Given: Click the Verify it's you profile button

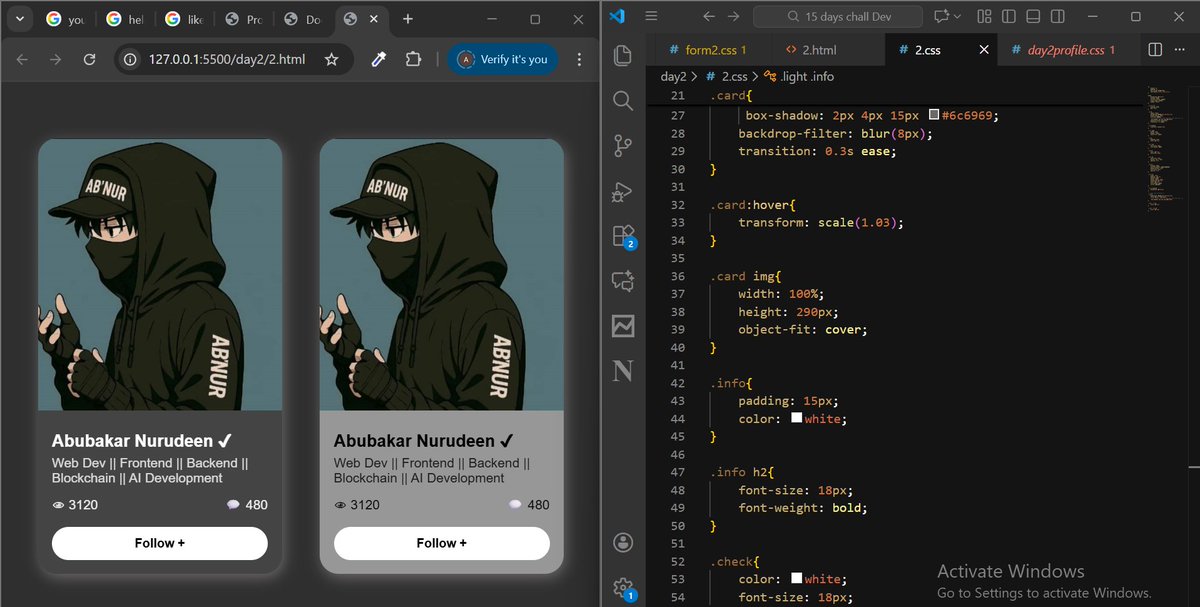Looking at the screenshot, I should (503, 60).
